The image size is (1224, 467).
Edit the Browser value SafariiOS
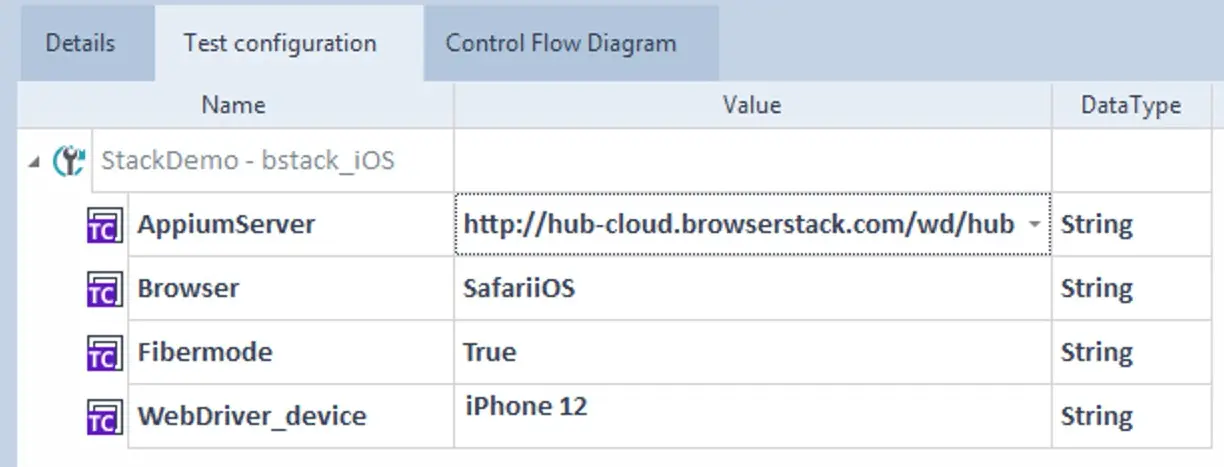[519, 289]
